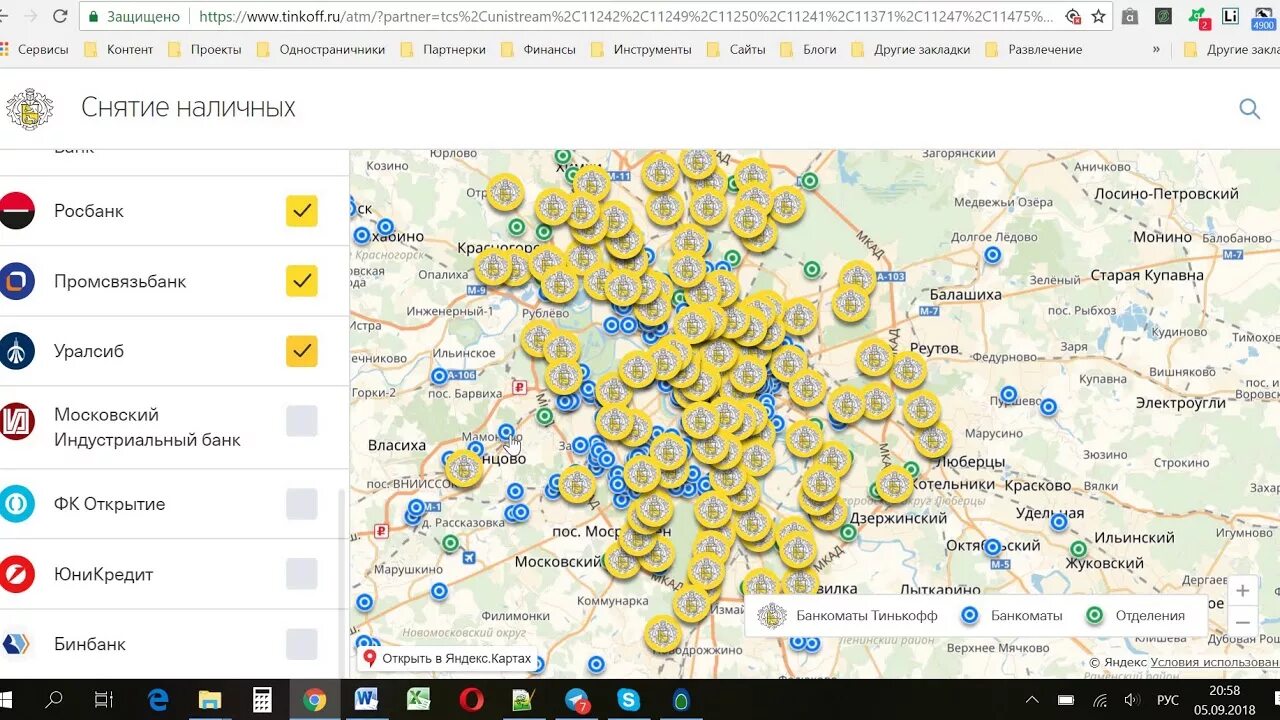Click the Снятие наличных heading

[188, 108]
